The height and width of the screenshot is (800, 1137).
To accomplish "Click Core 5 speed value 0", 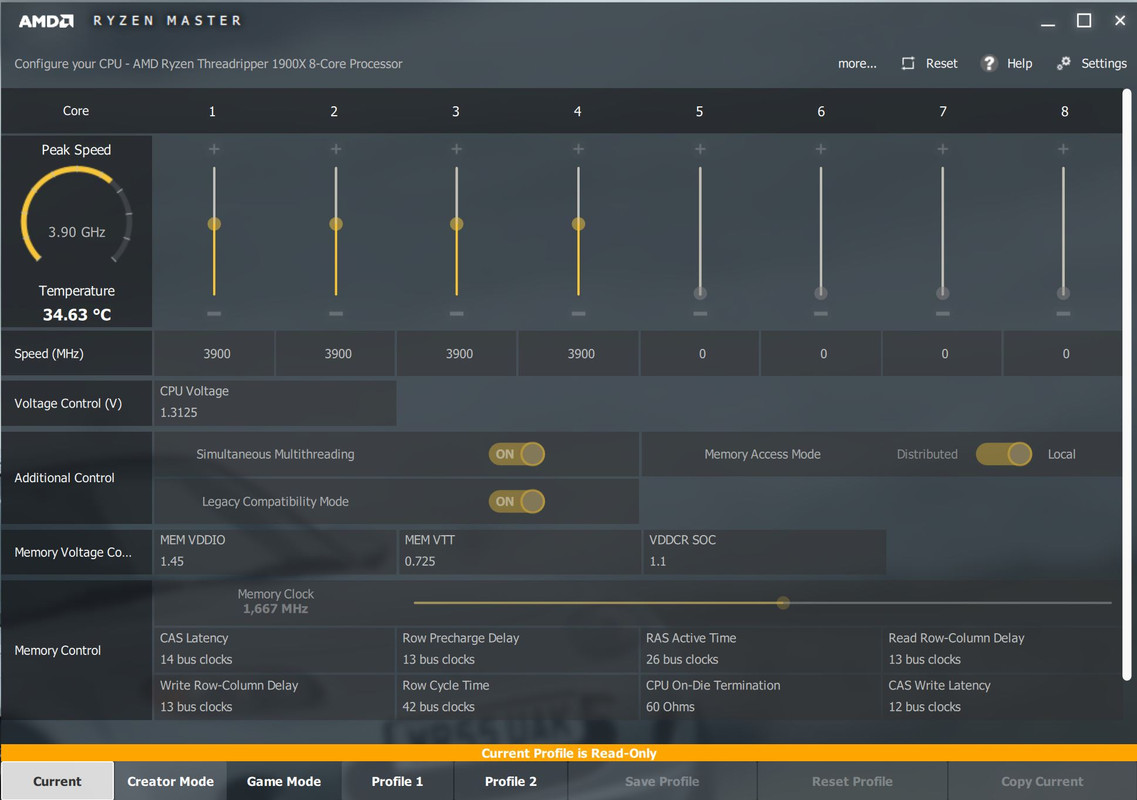I will tap(702, 354).
